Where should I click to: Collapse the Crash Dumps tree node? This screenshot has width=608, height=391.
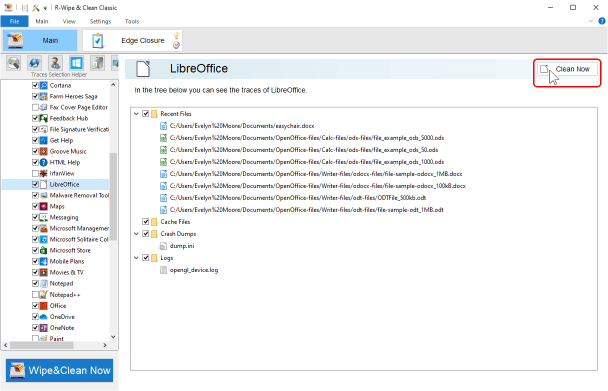136,234
